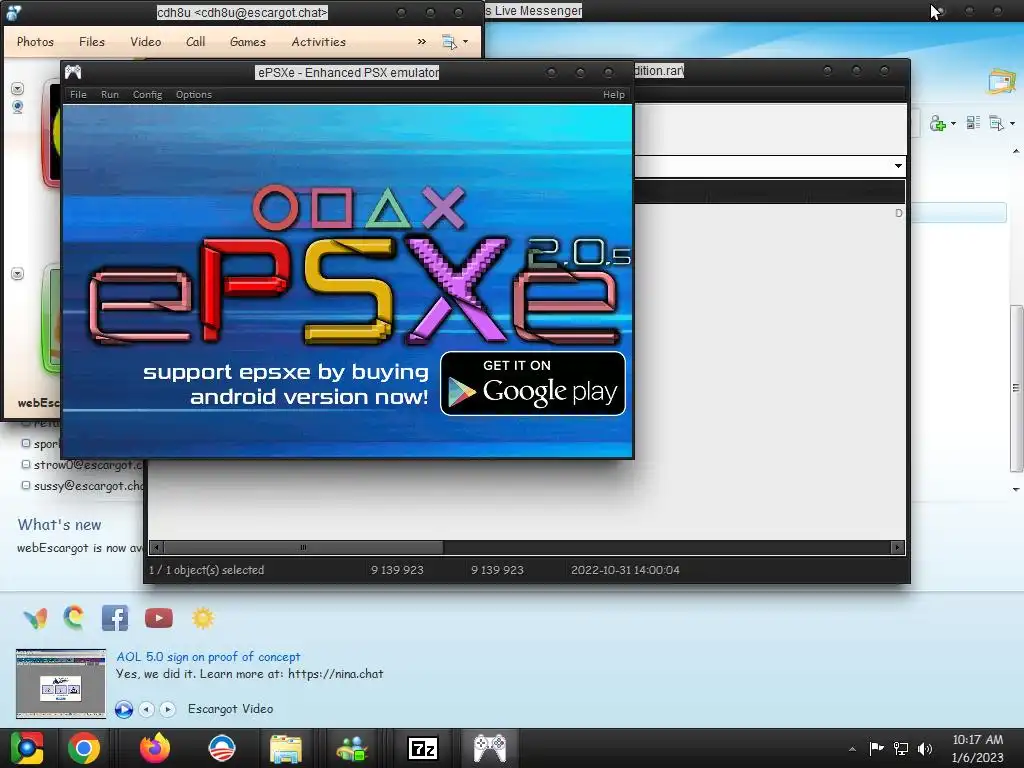Click the contact list layout icon in Messenger
This screenshot has width=1024, height=768.
click(973, 123)
